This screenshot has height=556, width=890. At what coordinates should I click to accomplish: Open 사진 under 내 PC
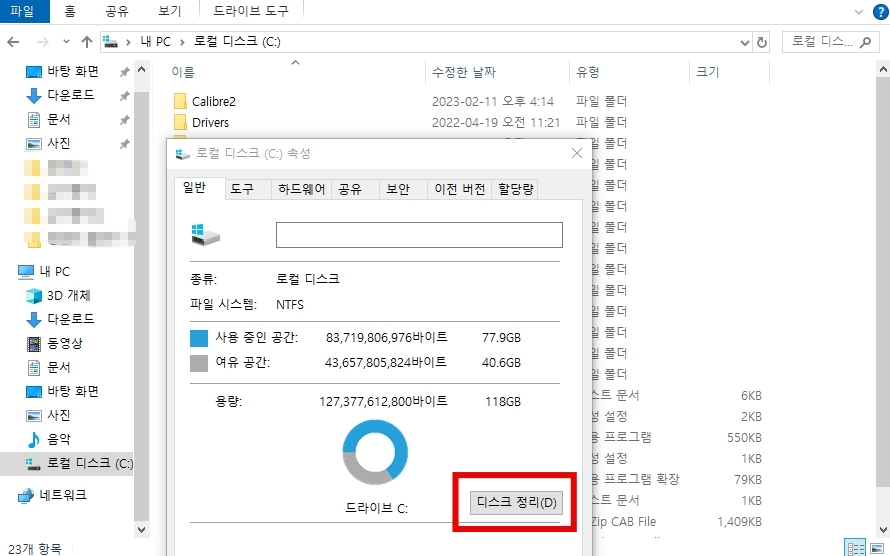click(58, 415)
